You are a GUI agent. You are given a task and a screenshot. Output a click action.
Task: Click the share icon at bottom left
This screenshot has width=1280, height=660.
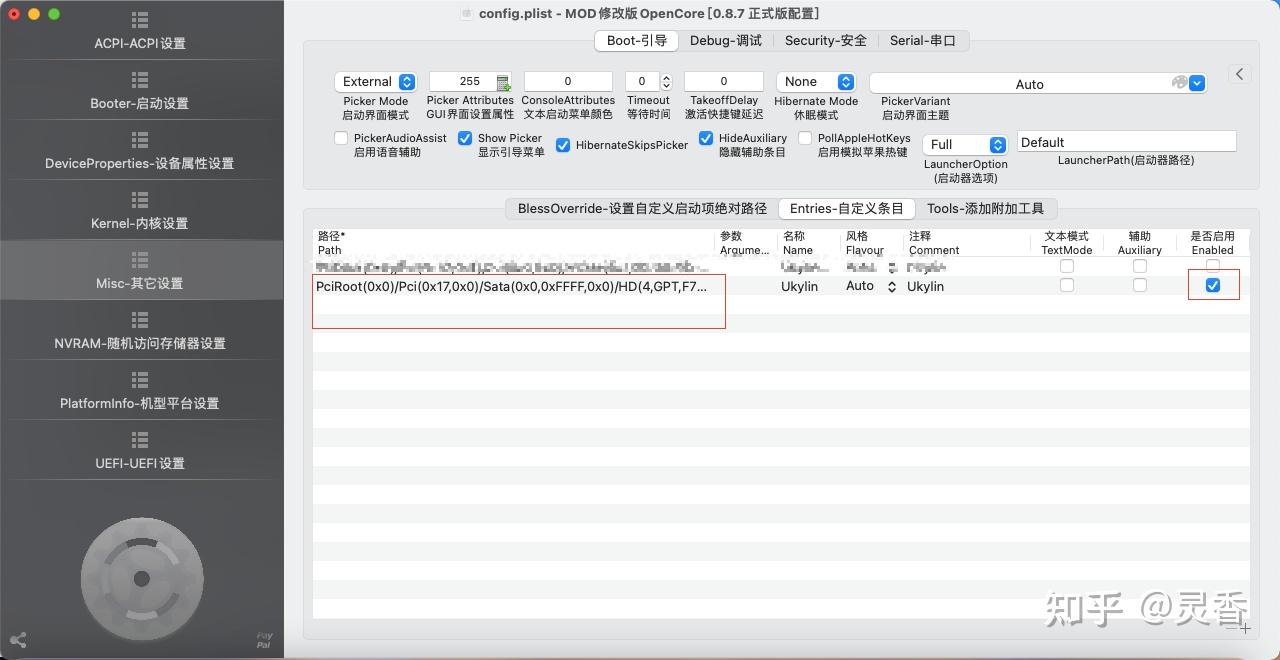18,640
